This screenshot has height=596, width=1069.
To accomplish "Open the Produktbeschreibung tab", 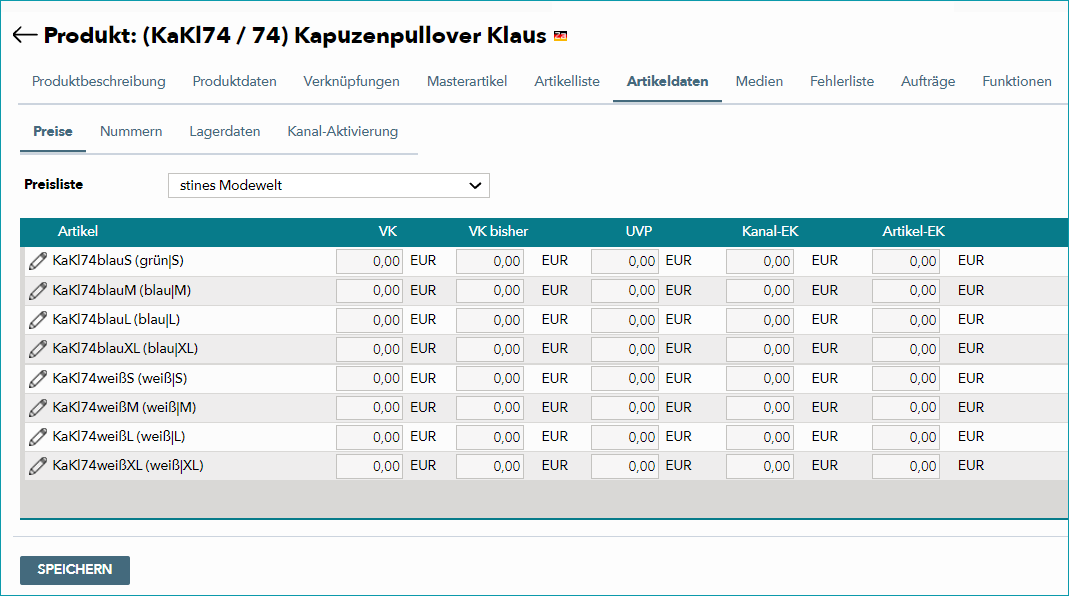I will [99, 81].
